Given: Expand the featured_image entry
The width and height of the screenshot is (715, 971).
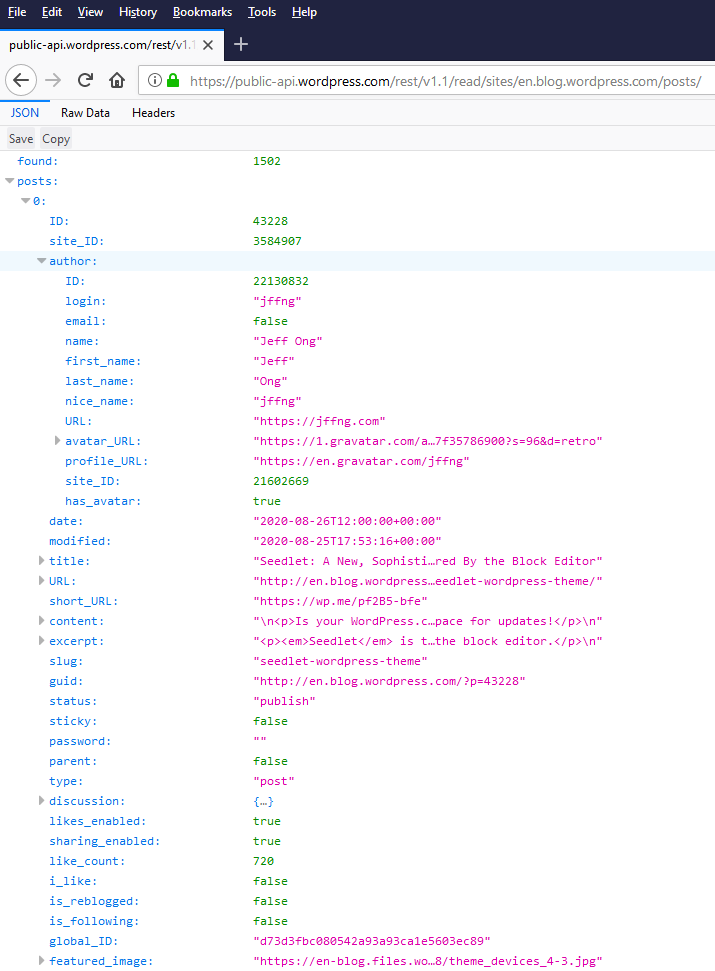Looking at the screenshot, I should (x=41, y=960).
